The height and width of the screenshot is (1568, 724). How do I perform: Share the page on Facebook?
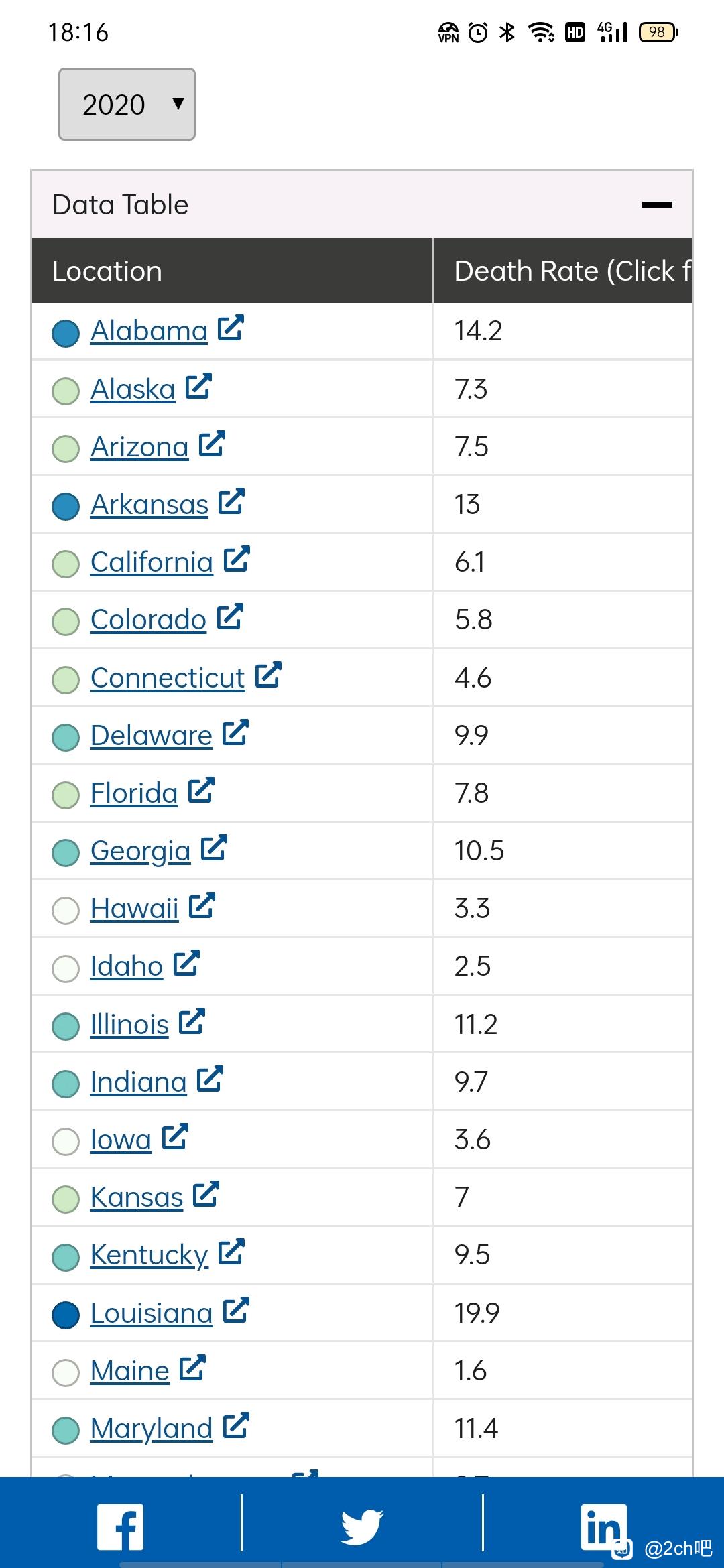pyautogui.click(x=121, y=1527)
